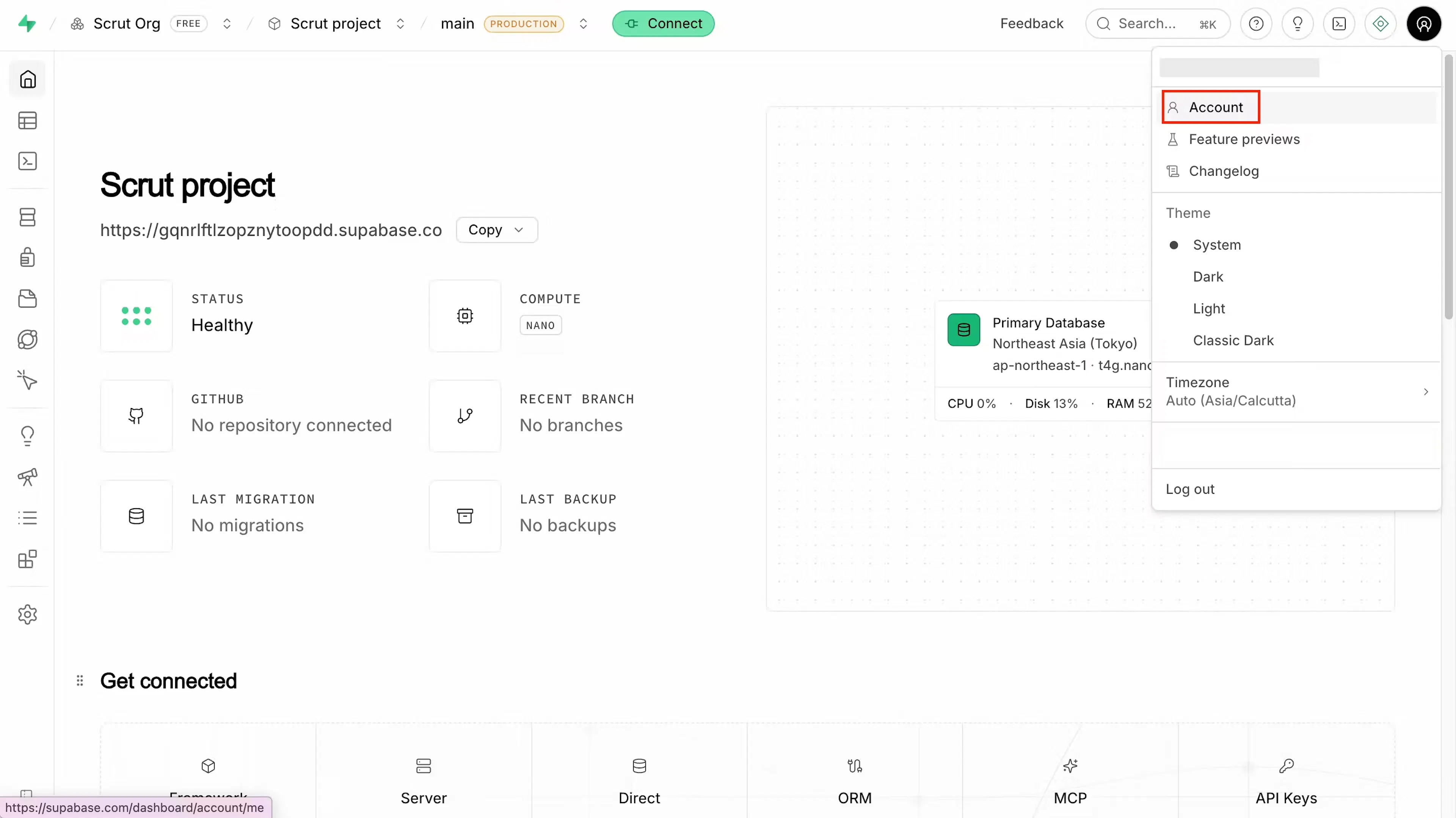Image resolution: width=1456 pixels, height=818 pixels.
Task: Open the Logs list icon
Action: pos(28,518)
